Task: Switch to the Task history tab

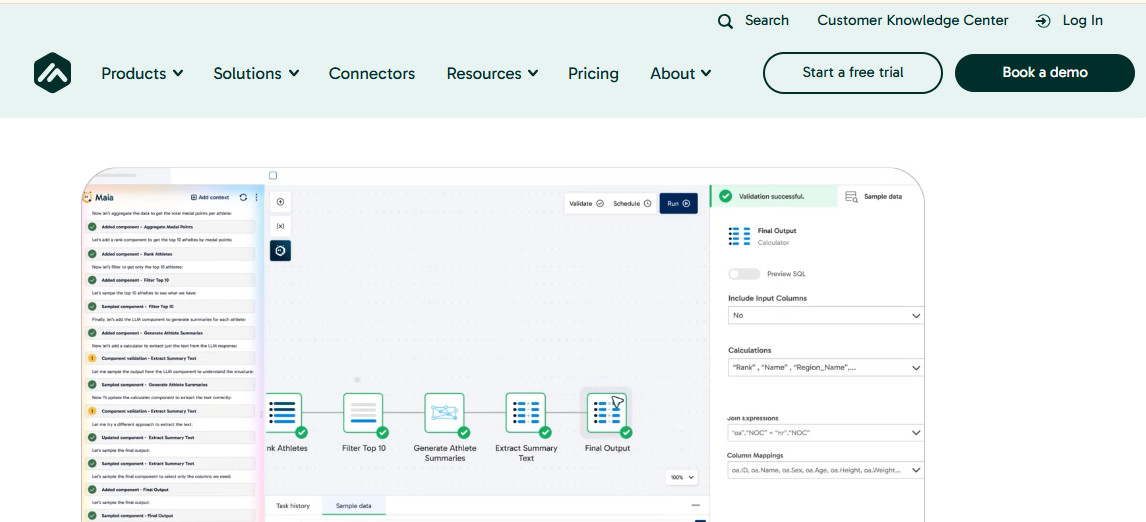Action: click(x=293, y=506)
